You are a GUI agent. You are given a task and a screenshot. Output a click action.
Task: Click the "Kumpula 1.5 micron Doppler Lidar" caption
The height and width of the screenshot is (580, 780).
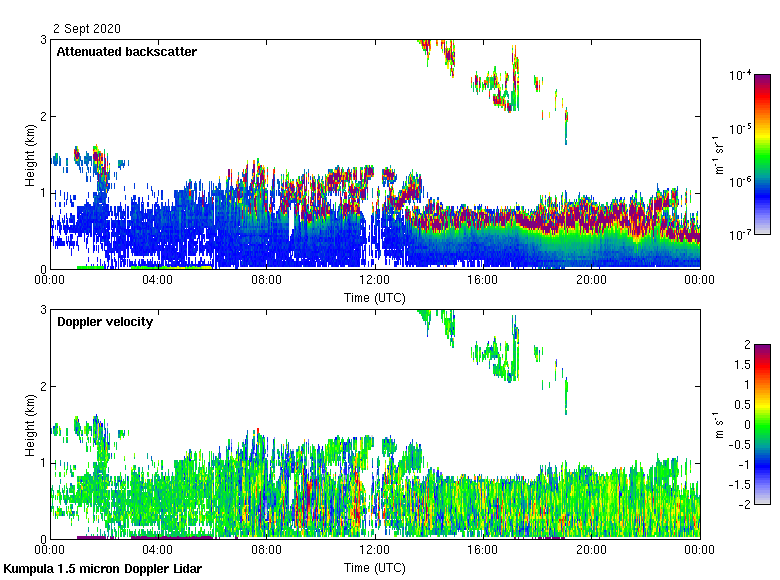(x=102, y=568)
